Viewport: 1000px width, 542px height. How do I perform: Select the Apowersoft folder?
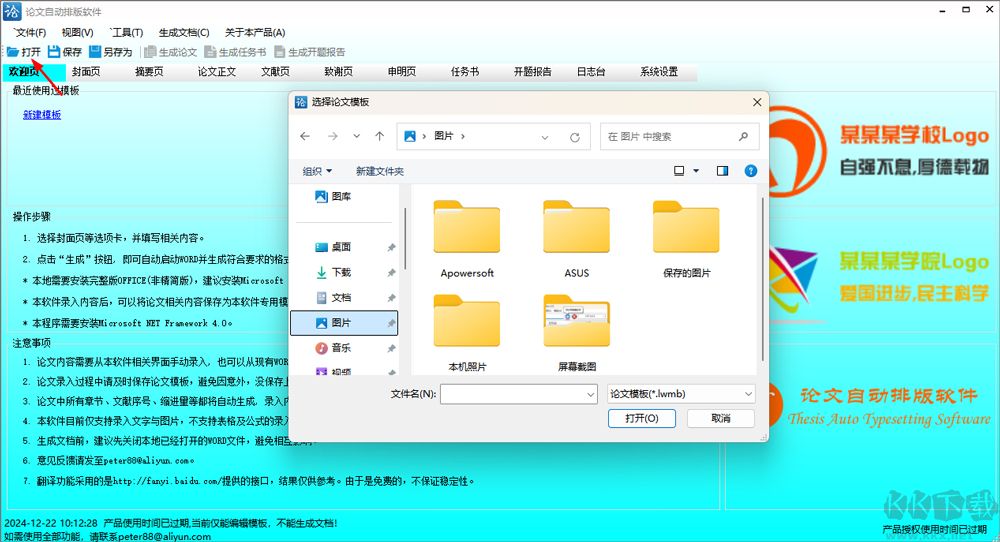tap(467, 238)
